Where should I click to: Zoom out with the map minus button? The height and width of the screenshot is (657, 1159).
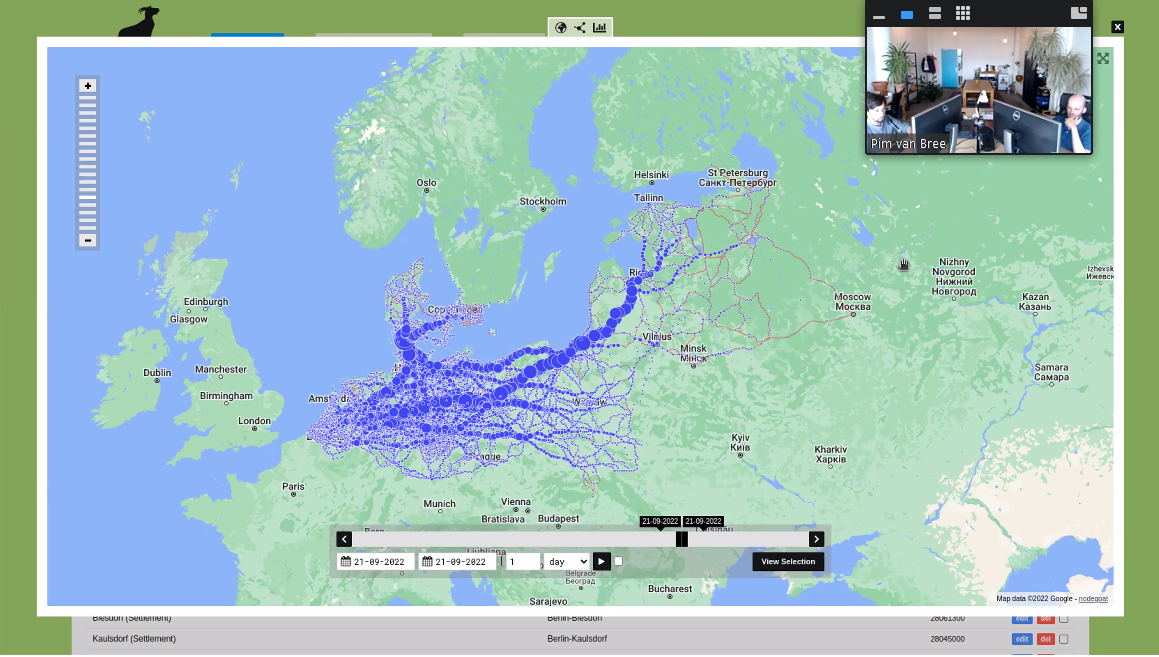[x=87, y=240]
